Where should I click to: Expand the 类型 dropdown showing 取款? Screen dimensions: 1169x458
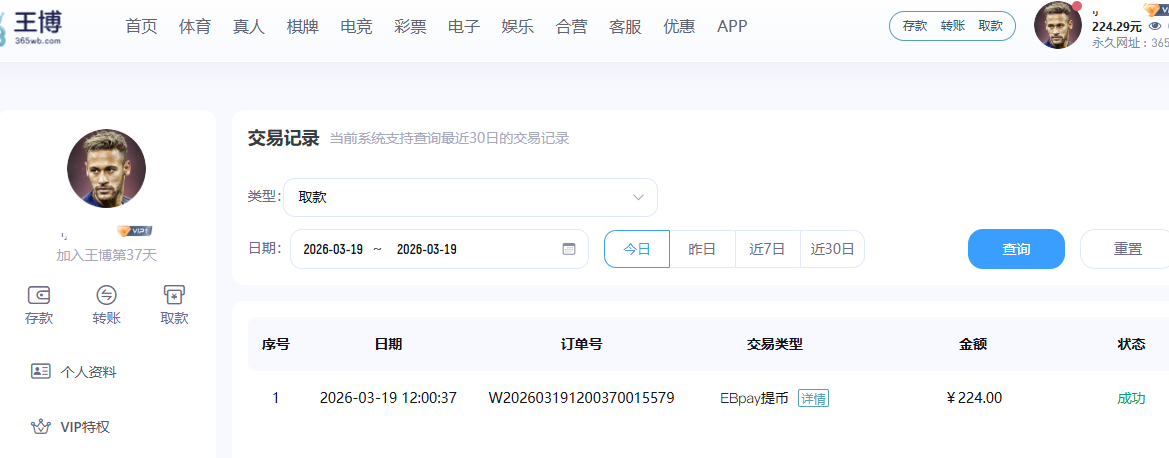click(x=470, y=197)
